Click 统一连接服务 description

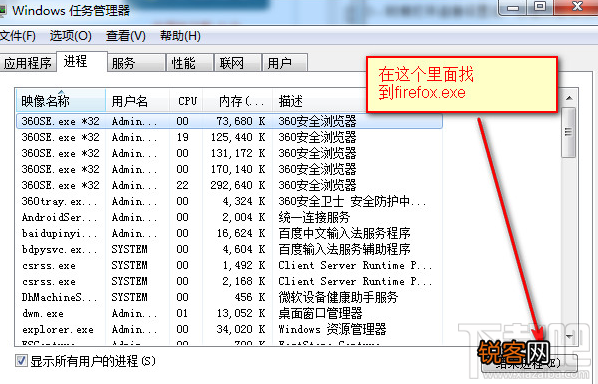(314, 217)
